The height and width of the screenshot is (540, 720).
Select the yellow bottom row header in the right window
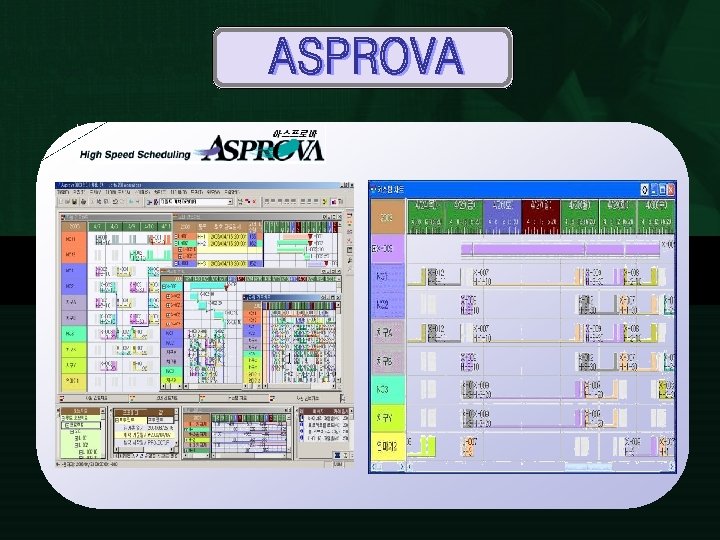[388, 446]
